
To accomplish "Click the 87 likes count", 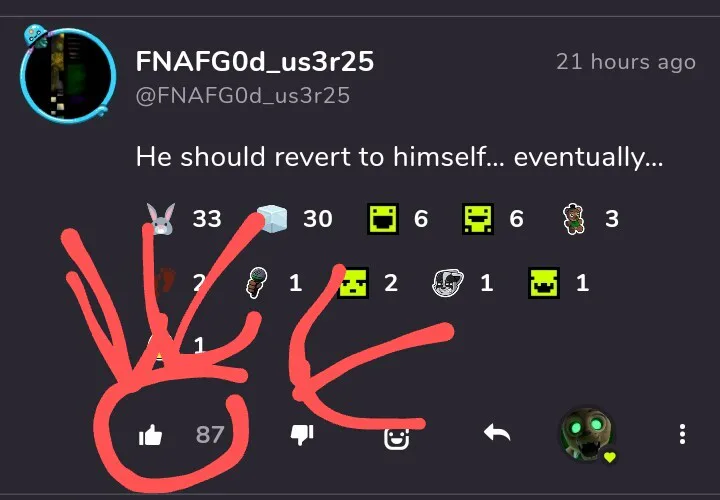I will [x=210, y=434].
